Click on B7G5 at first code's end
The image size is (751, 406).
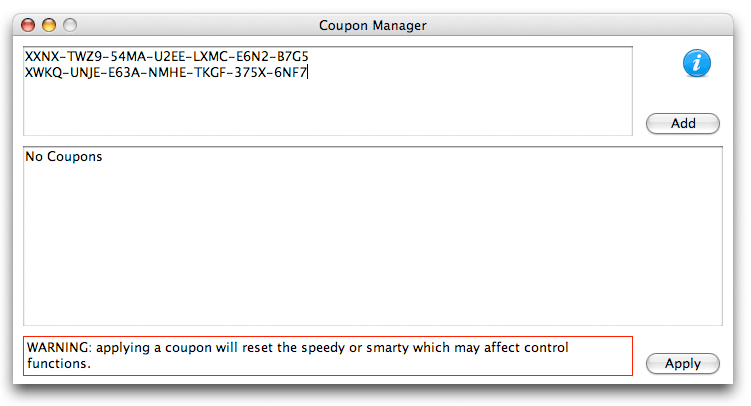pos(293,56)
